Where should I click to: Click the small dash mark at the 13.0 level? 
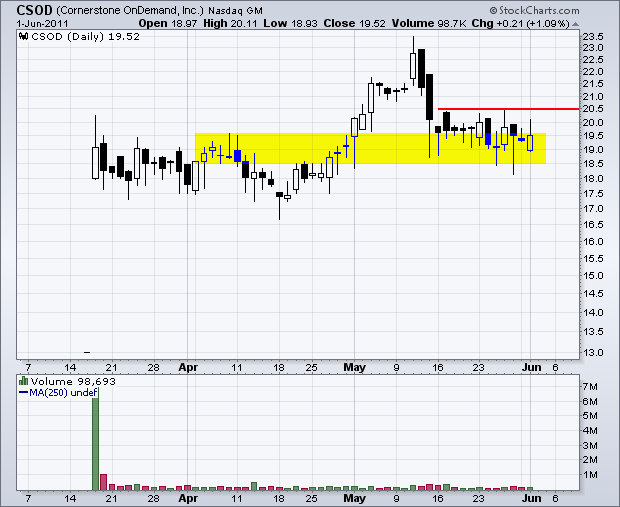point(87,352)
